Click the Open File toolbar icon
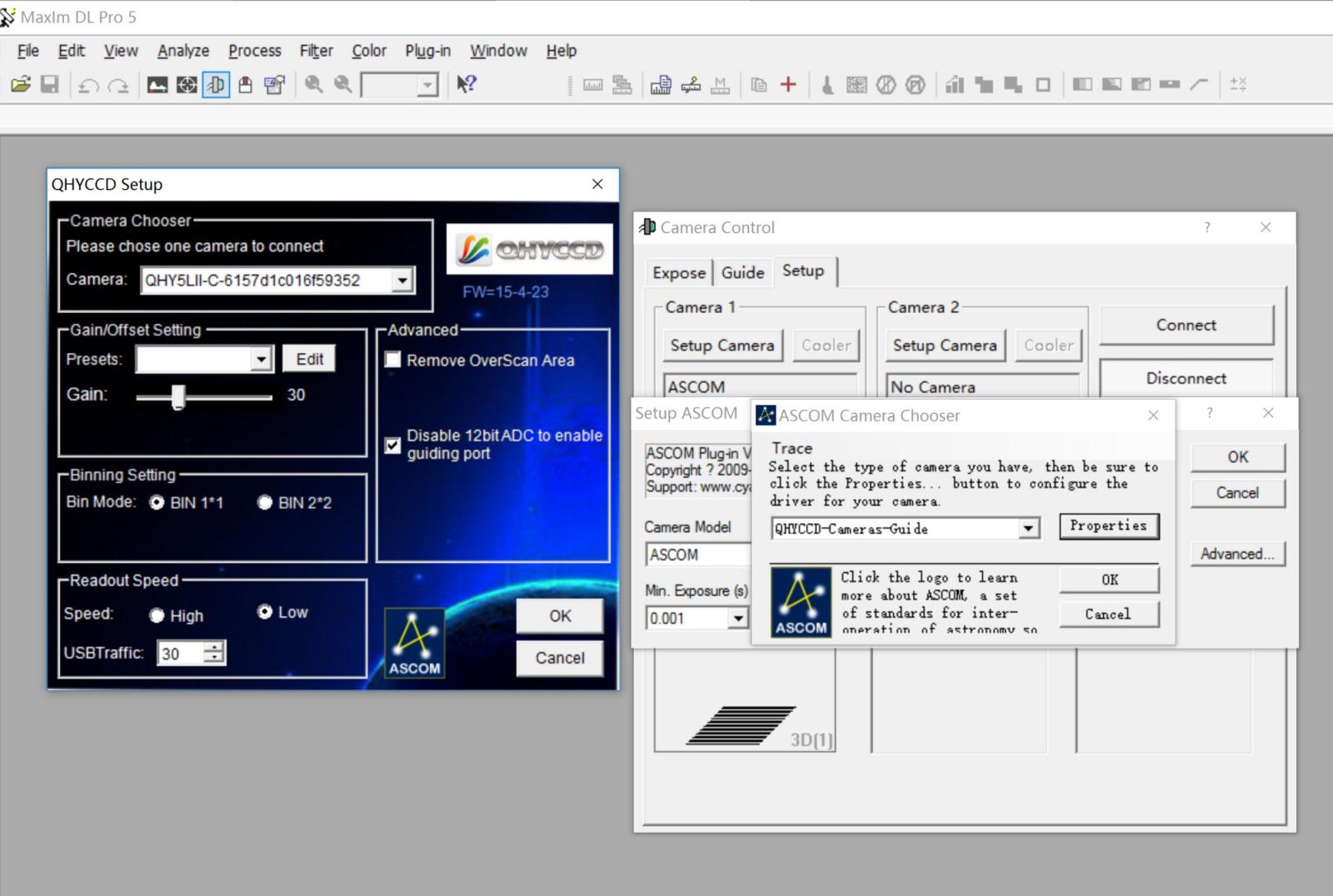This screenshot has width=1333, height=896. click(21, 84)
